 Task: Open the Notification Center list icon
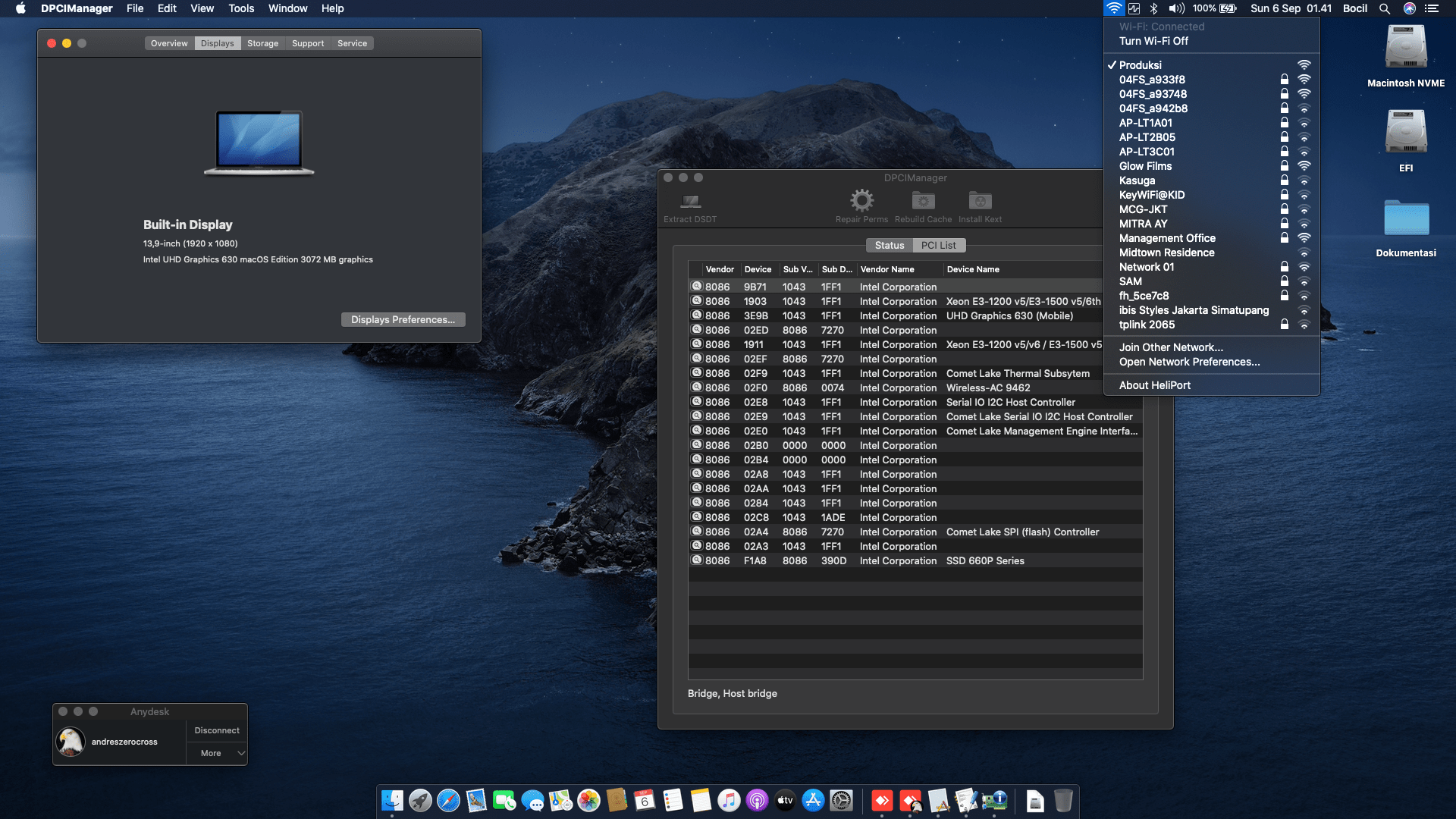(x=1432, y=8)
